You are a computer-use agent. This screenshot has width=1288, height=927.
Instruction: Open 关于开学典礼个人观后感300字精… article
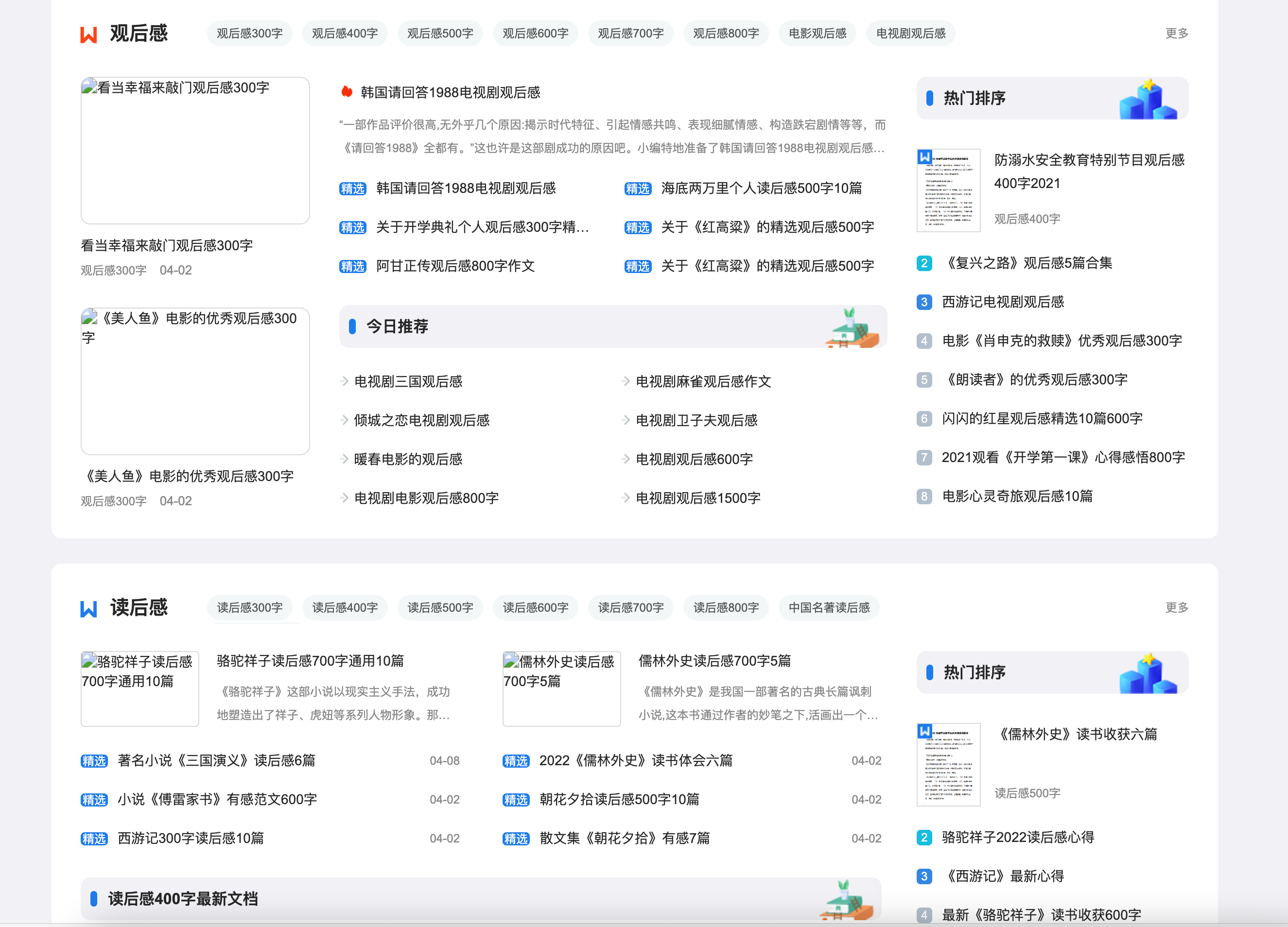pos(482,227)
